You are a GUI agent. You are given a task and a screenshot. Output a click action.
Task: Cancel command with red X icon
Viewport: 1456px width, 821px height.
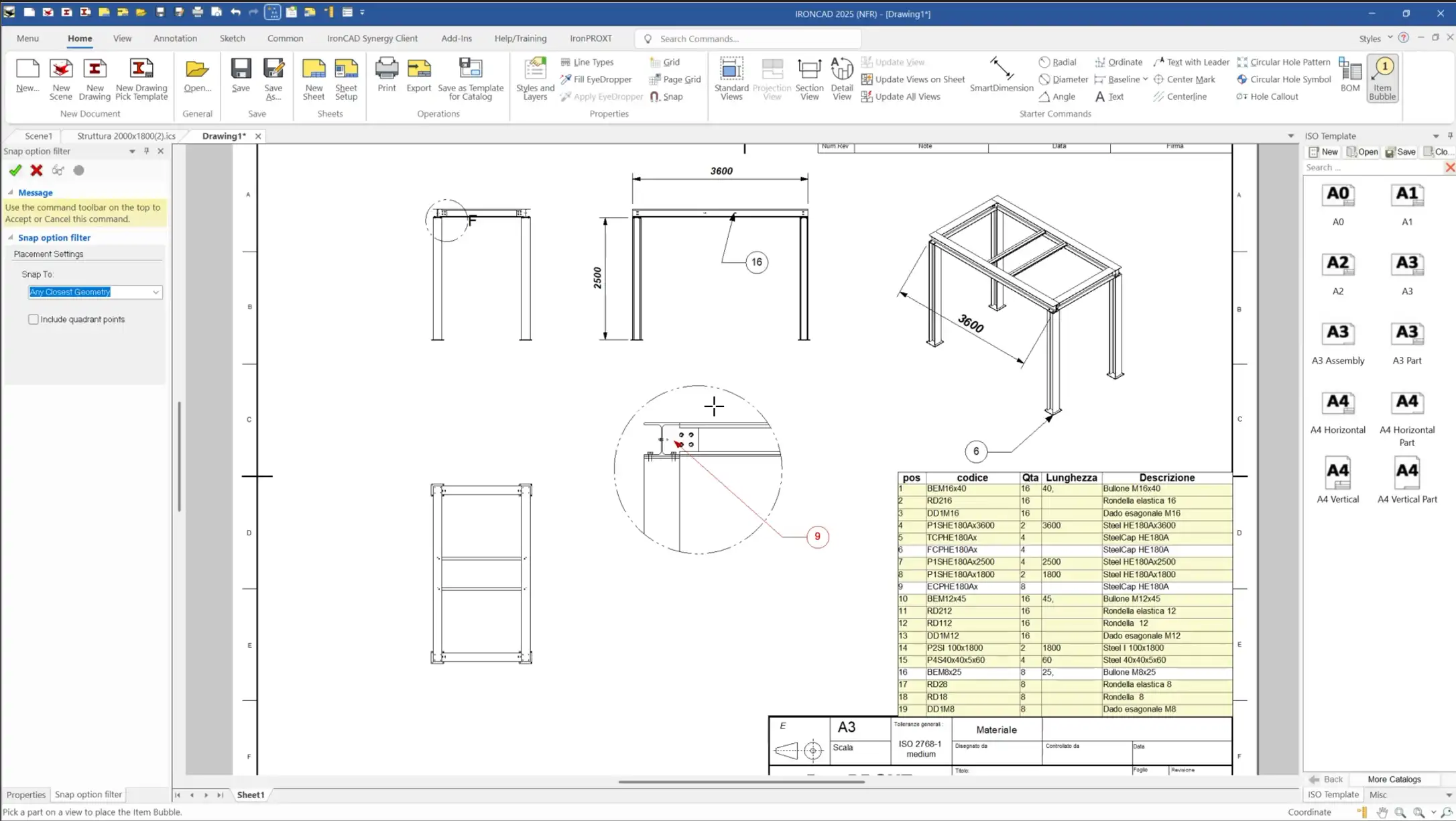(37, 170)
